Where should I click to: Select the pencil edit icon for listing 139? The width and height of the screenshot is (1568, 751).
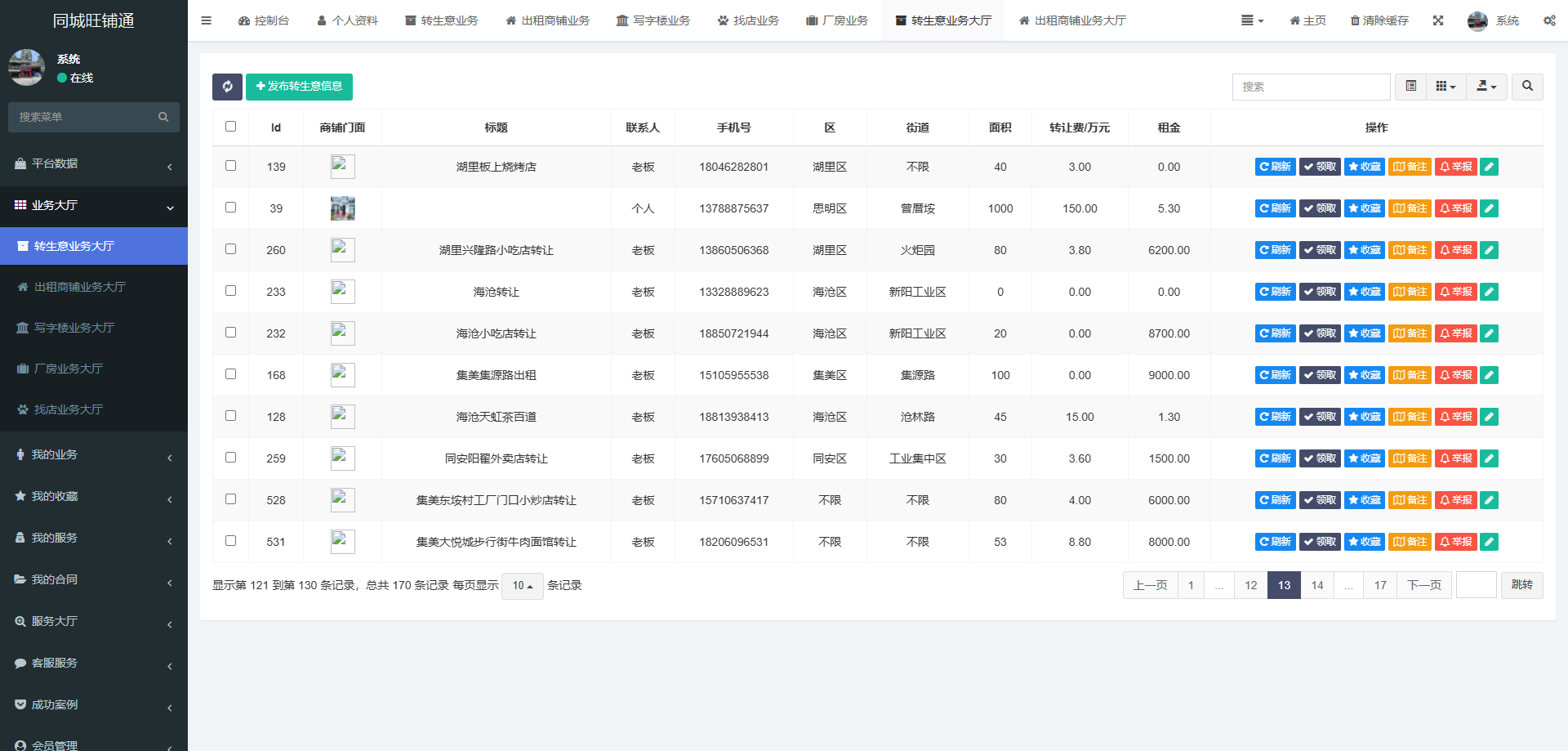[1489, 167]
